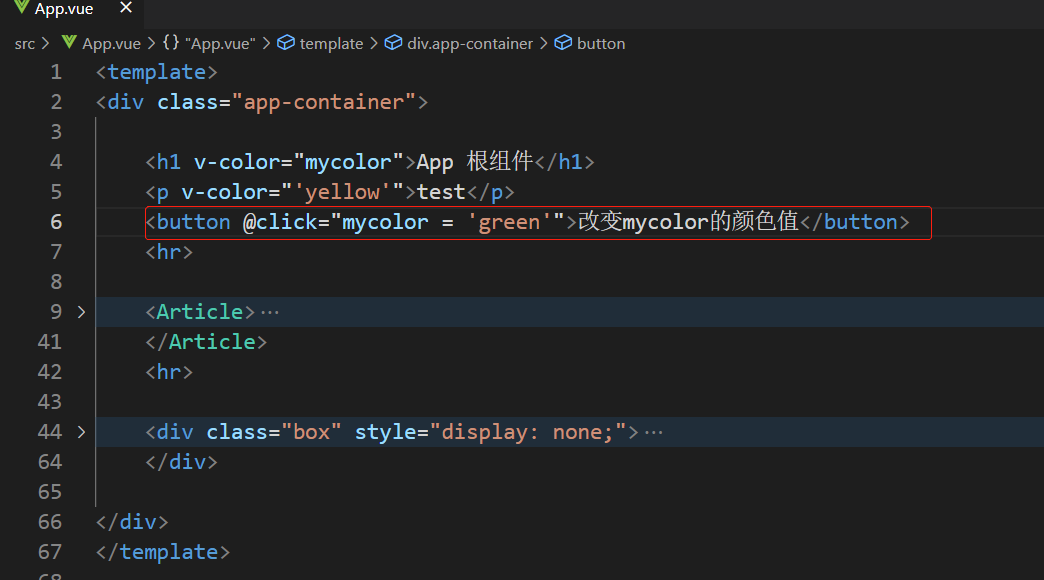Click line number 6 in the gutter

56,222
